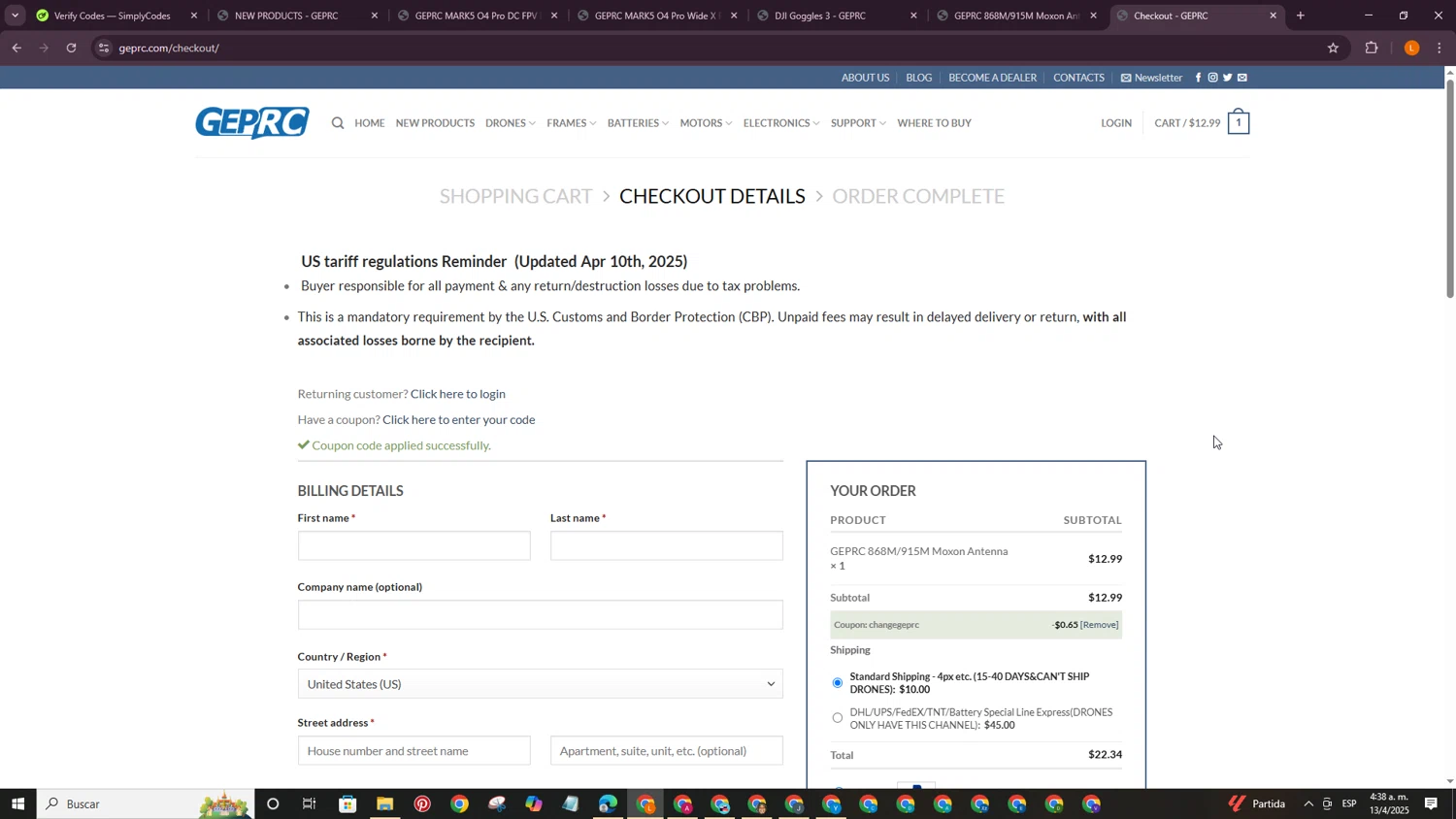The image size is (1456, 819).
Task: Subscribe via the Newsletter link
Action: point(1151,78)
